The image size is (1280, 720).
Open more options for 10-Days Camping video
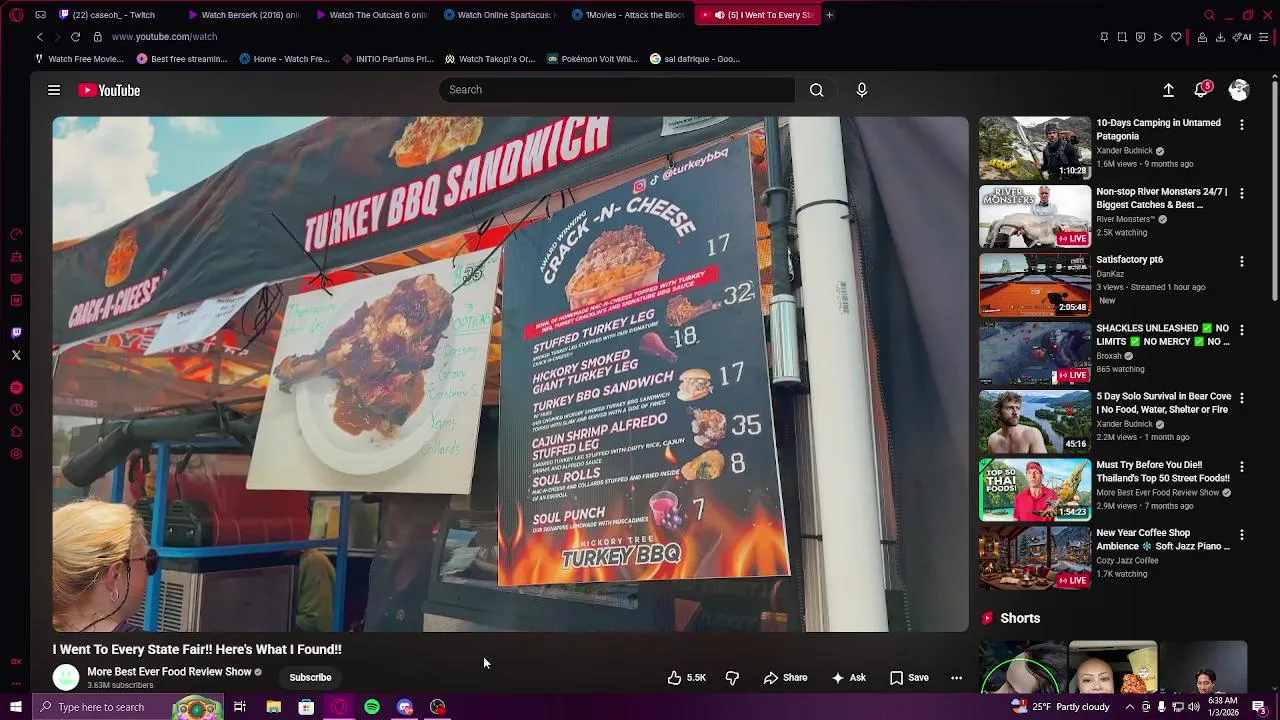click(x=1242, y=125)
